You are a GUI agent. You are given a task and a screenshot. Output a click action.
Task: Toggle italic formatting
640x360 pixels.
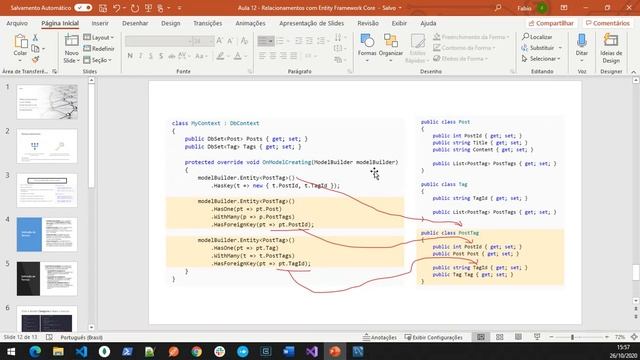tap(140, 56)
